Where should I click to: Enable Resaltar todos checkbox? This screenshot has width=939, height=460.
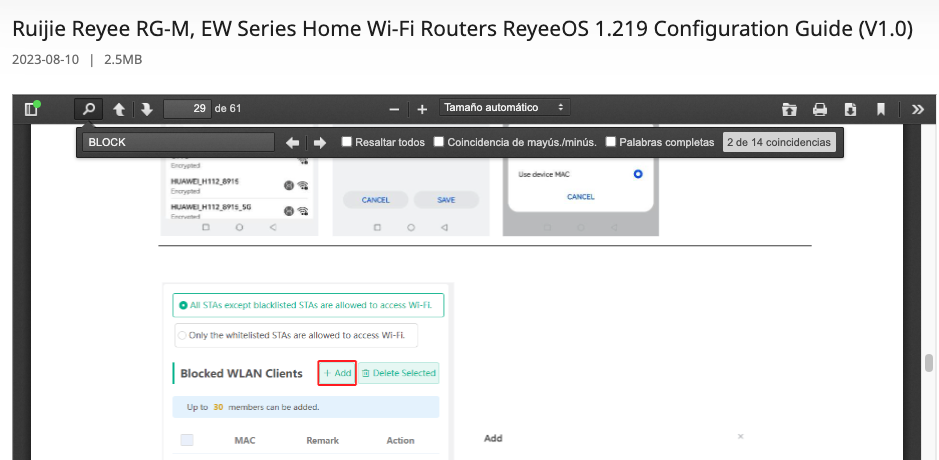pyautogui.click(x=346, y=142)
